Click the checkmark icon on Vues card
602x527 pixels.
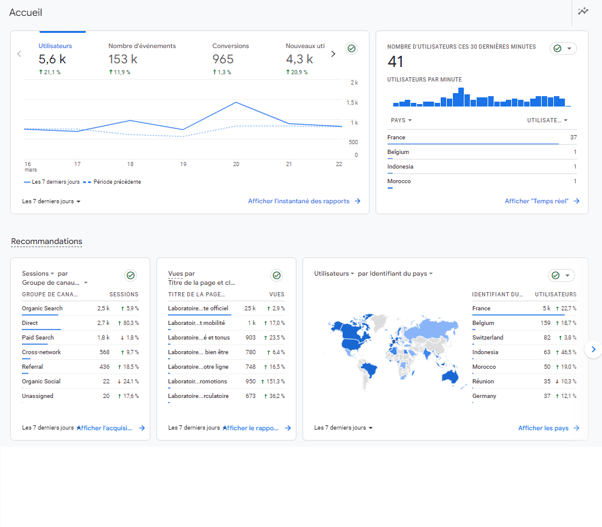pyautogui.click(x=277, y=275)
